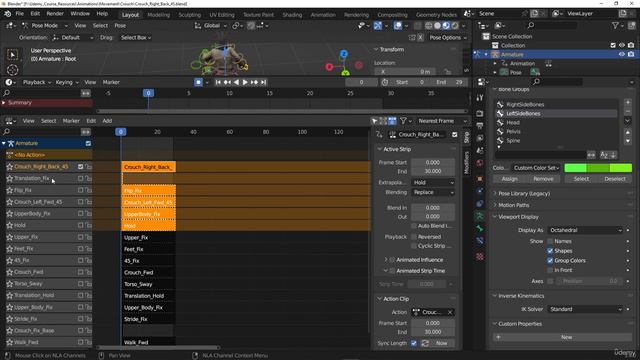The image size is (640, 360).
Task: Move bone group up arrow
Action: tap(628, 132)
